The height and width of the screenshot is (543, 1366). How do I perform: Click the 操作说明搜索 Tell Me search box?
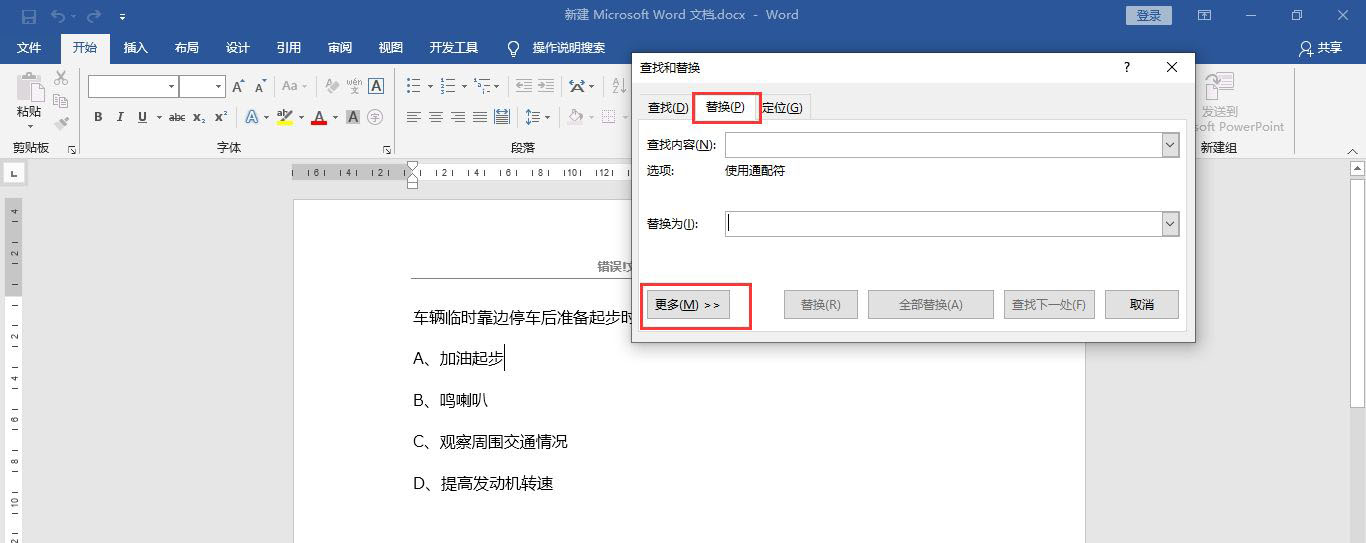(557, 48)
